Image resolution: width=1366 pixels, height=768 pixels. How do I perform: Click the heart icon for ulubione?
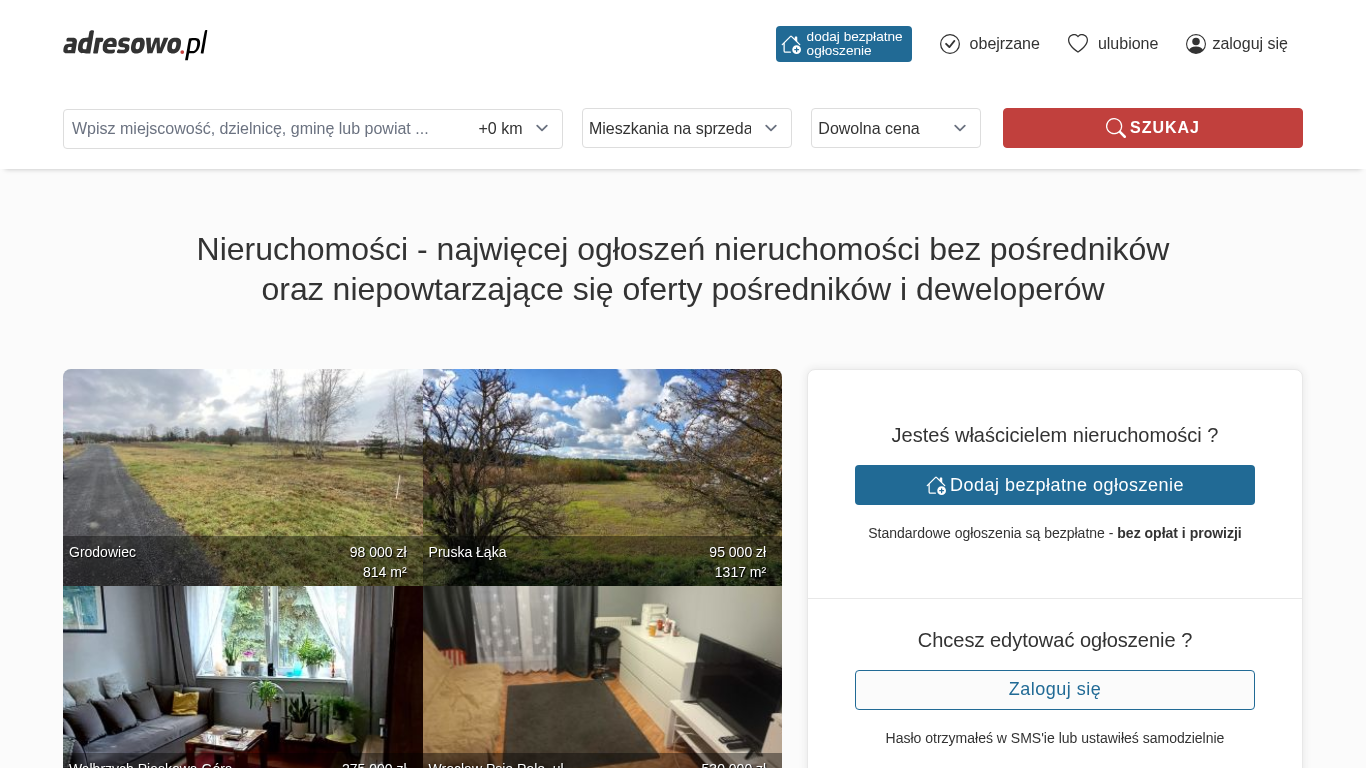click(x=1077, y=44)
